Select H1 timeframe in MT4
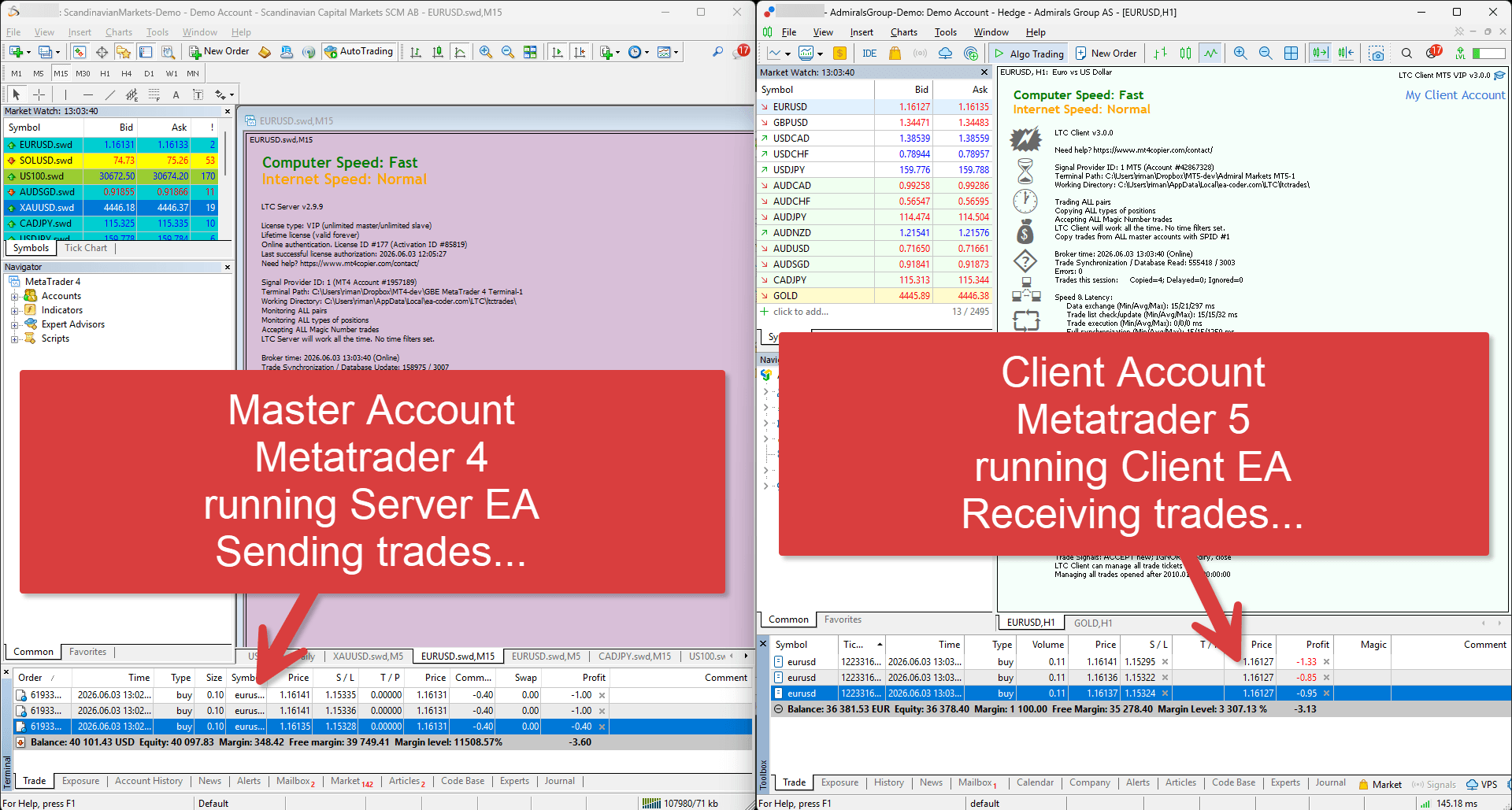This screenshot has height=810, width=1512. point(105,73)
